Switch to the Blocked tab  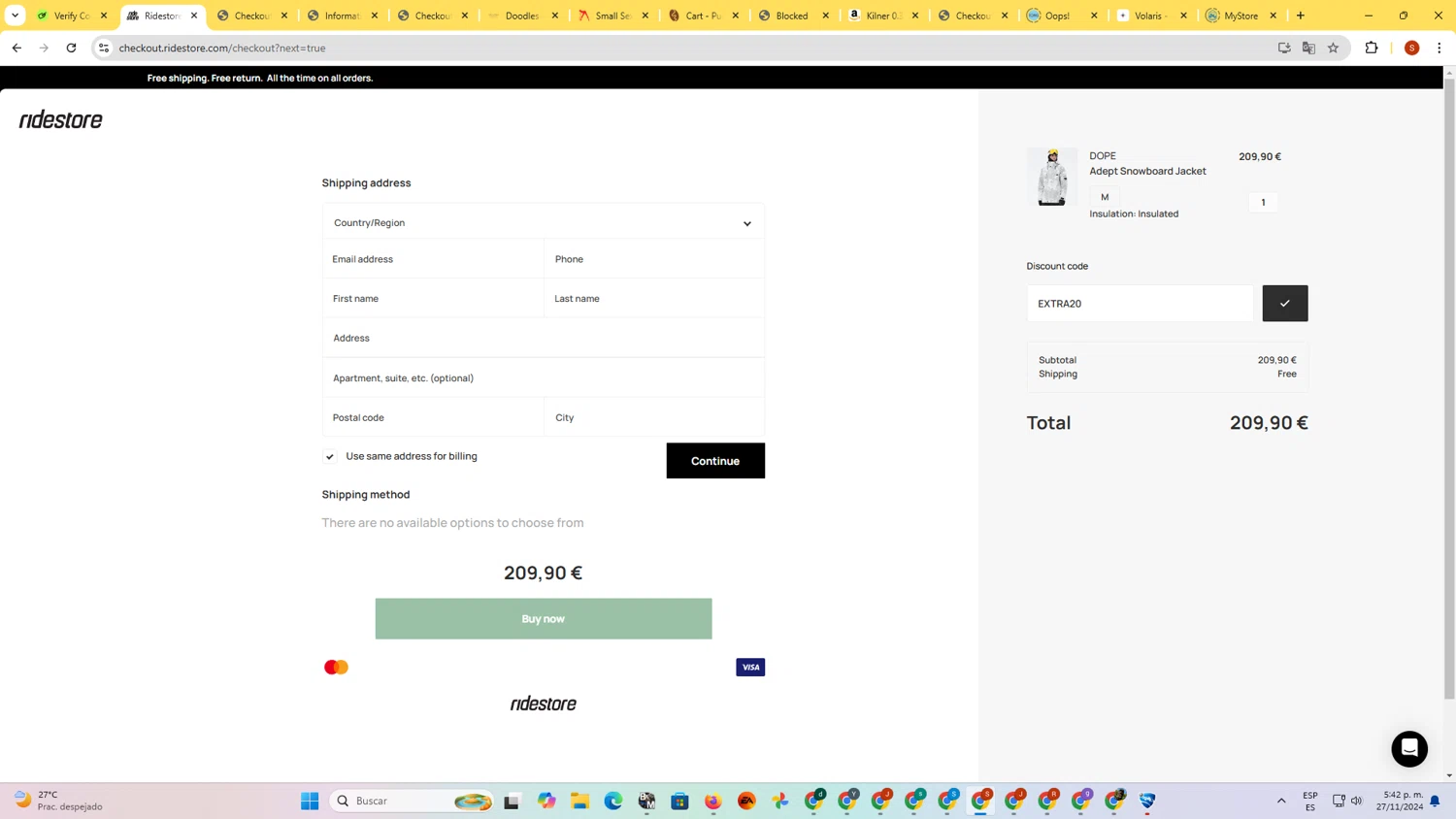(793, 16)
